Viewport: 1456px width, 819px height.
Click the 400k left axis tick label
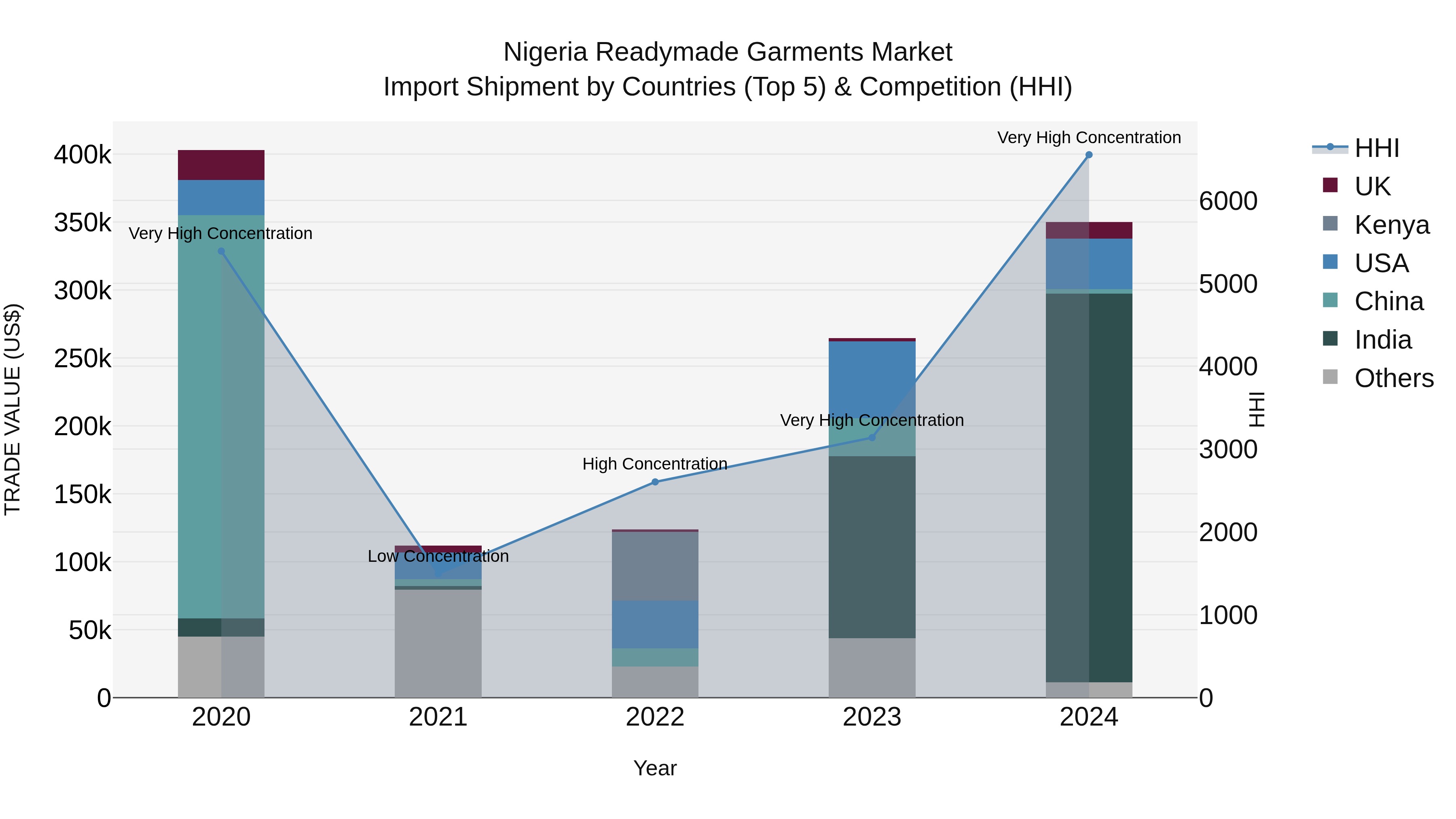83,154
